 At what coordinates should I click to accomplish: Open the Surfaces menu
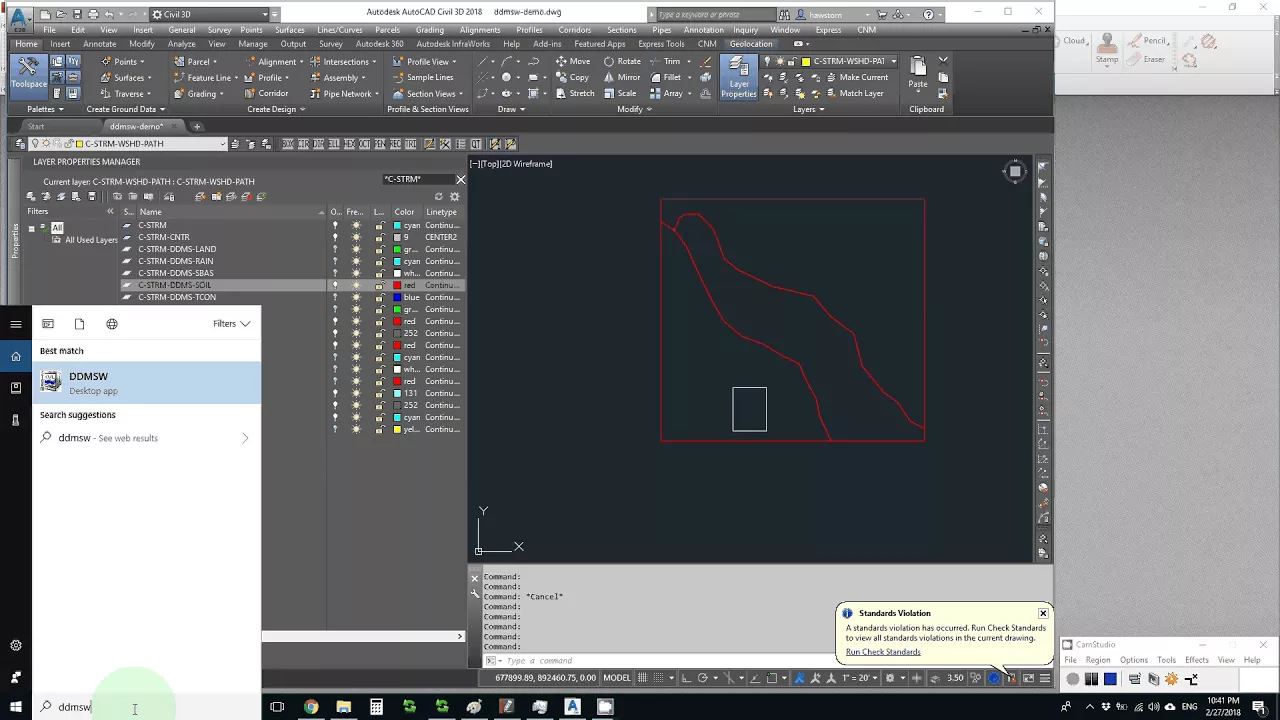pyautogui.click(x=290, y=30)
